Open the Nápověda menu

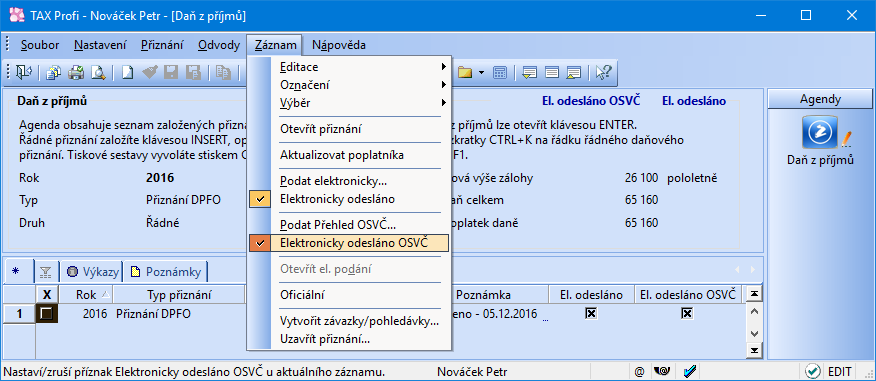point(339,45)
